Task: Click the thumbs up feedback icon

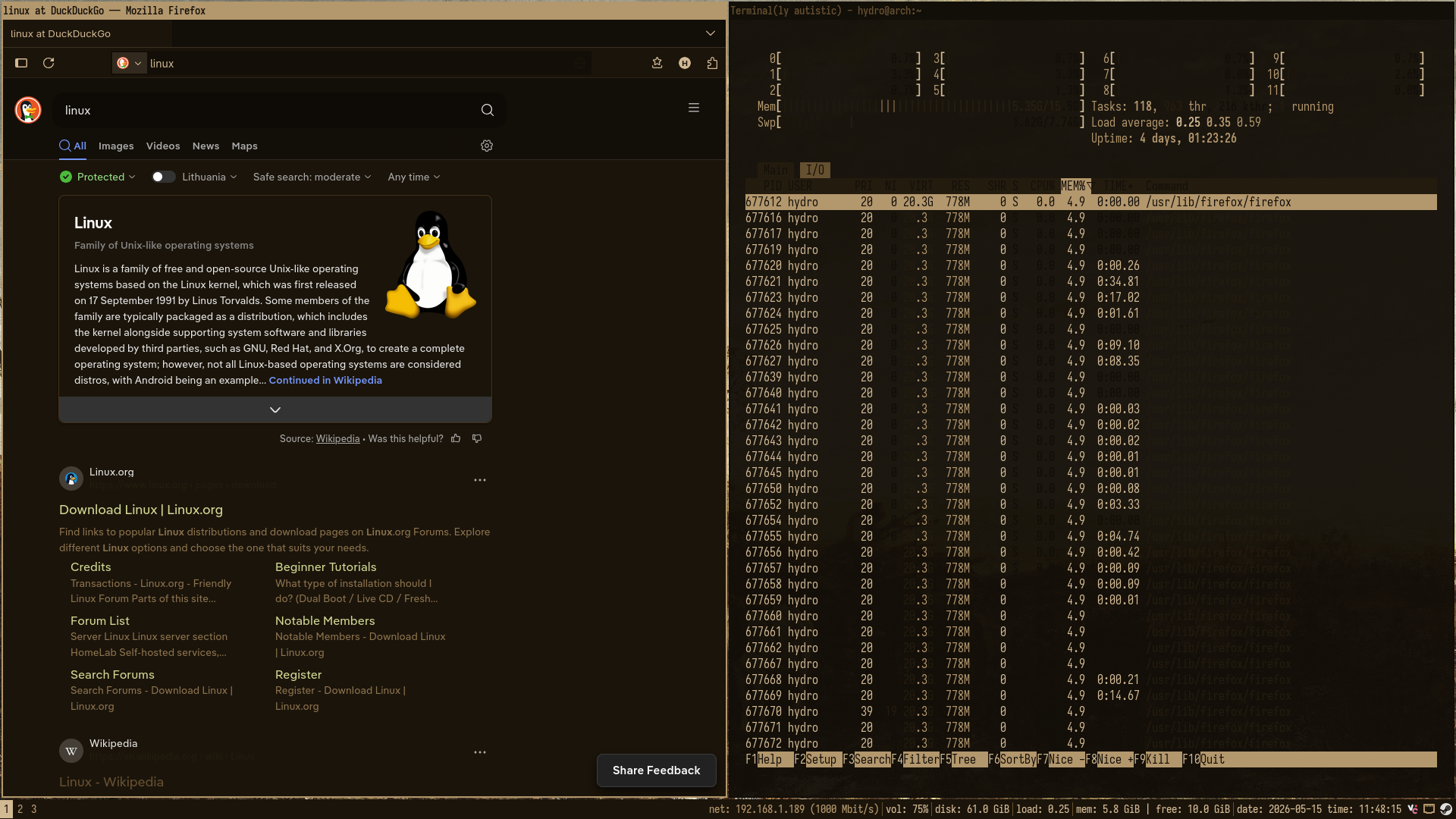Action: 456,438
